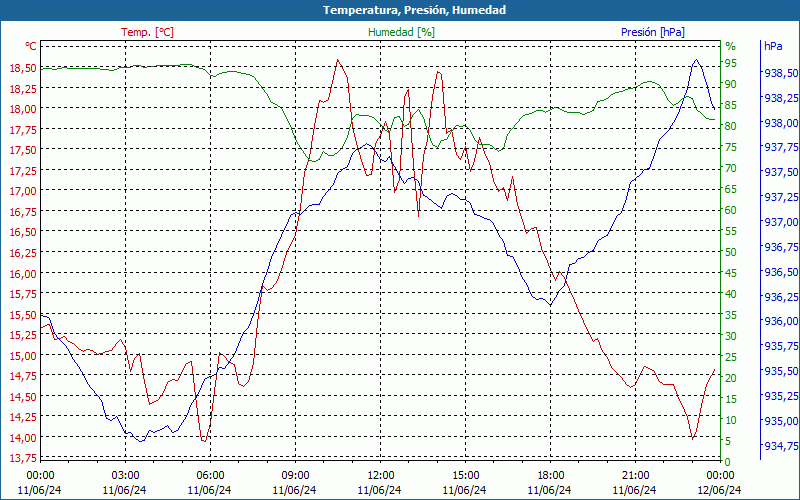The width and height of the screenshot is (800, 500).
Task: Click the 06:00 time axis label
Action: (x=210, y=477)
